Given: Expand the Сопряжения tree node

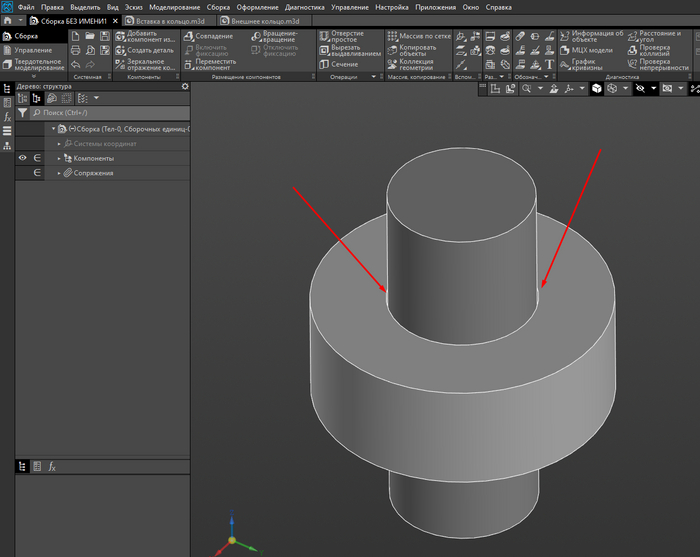Looking at the screenshot, I should click(59, 173).
